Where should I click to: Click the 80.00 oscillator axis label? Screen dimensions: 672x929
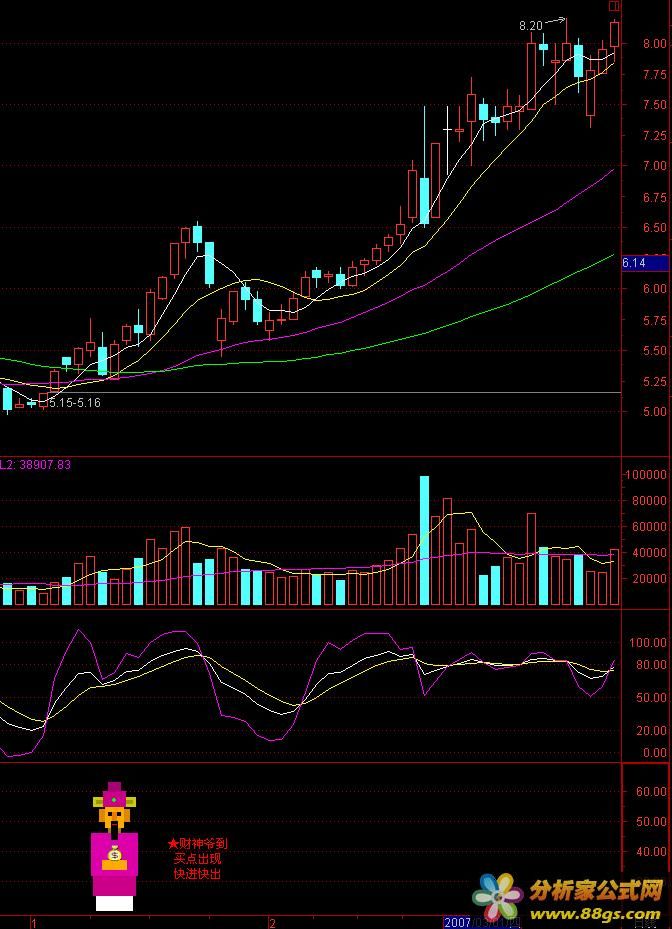click(651, 665)
